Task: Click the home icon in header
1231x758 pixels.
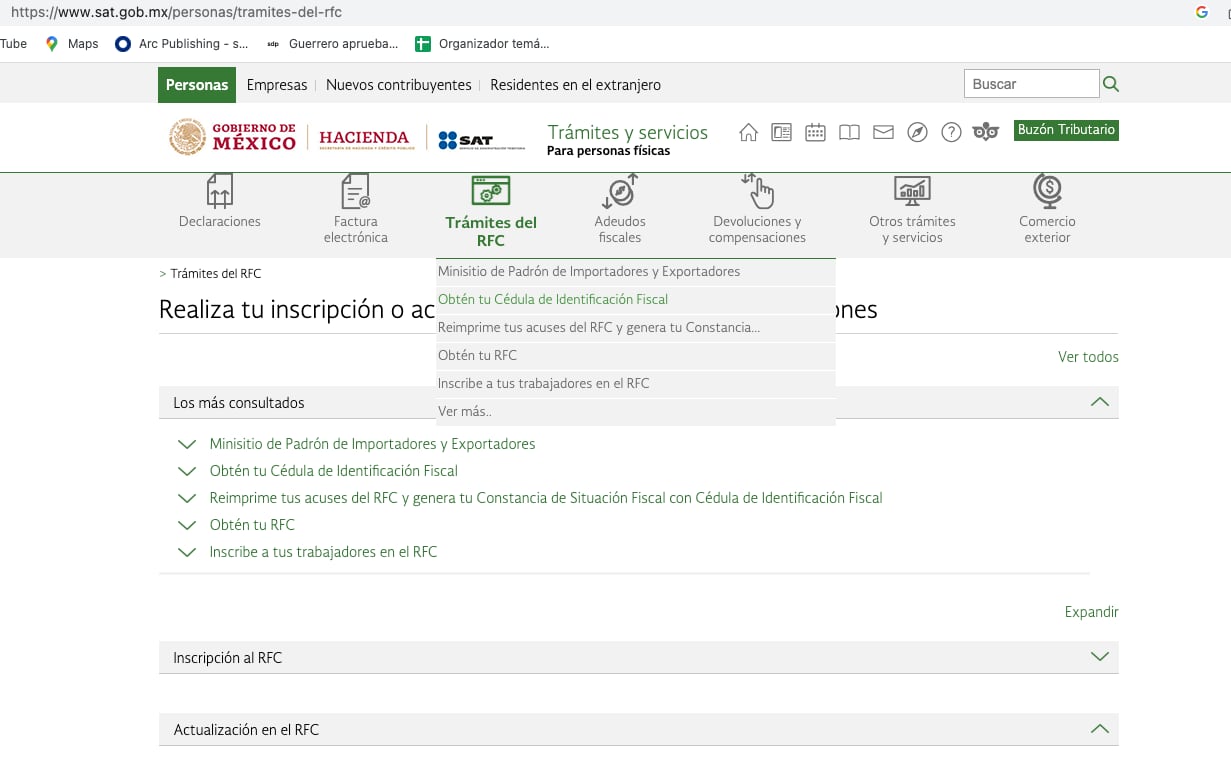Action: pyautogui.click(x=748, y=132)
